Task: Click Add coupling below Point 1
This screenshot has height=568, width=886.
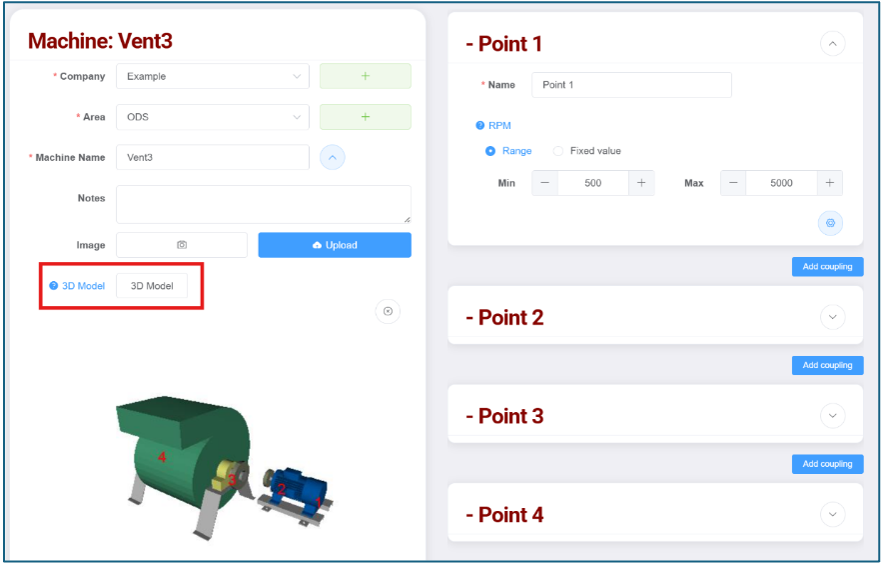Action: click(827, 266)
